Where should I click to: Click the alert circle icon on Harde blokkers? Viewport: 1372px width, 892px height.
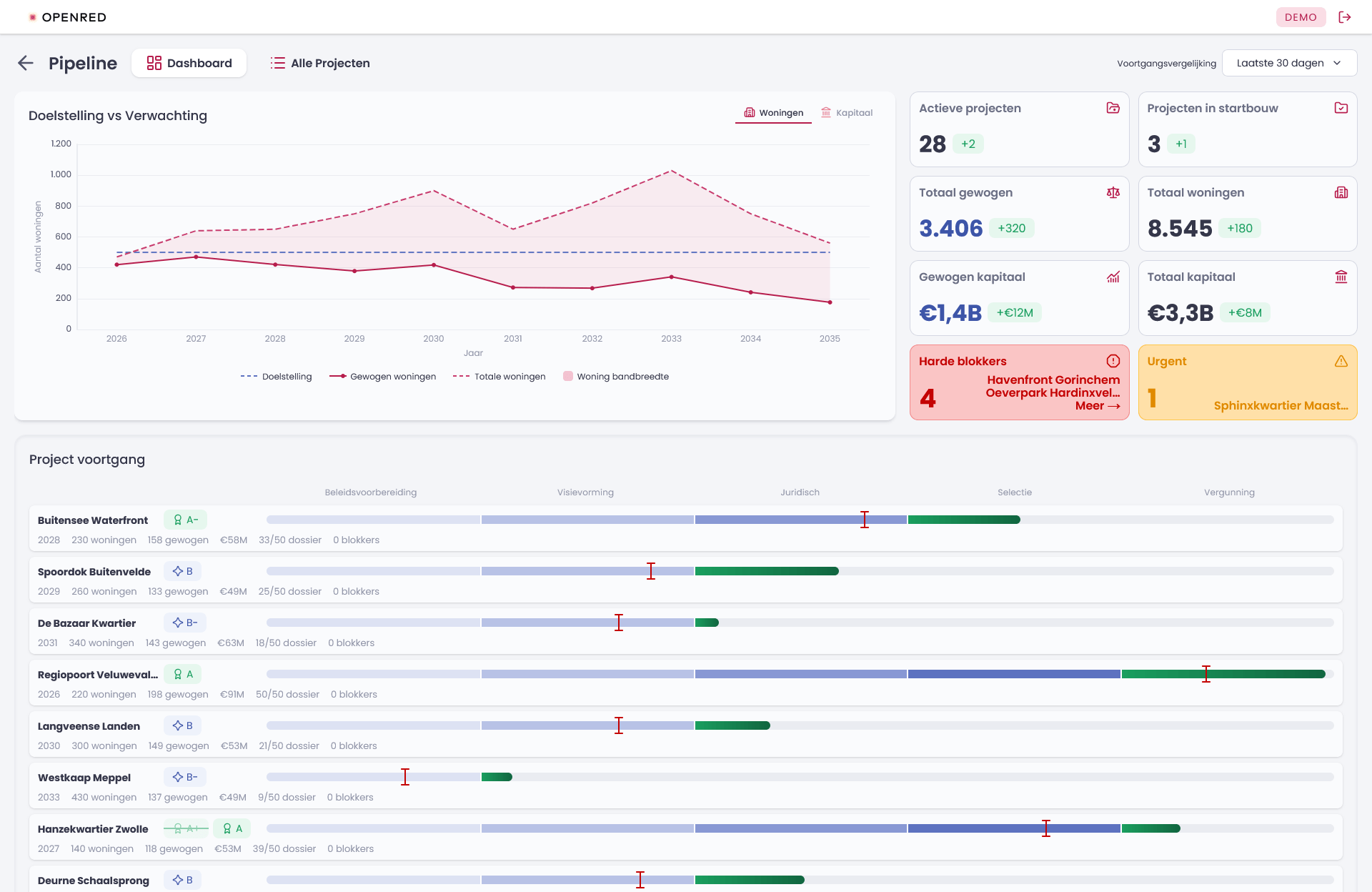(1113, 361)
